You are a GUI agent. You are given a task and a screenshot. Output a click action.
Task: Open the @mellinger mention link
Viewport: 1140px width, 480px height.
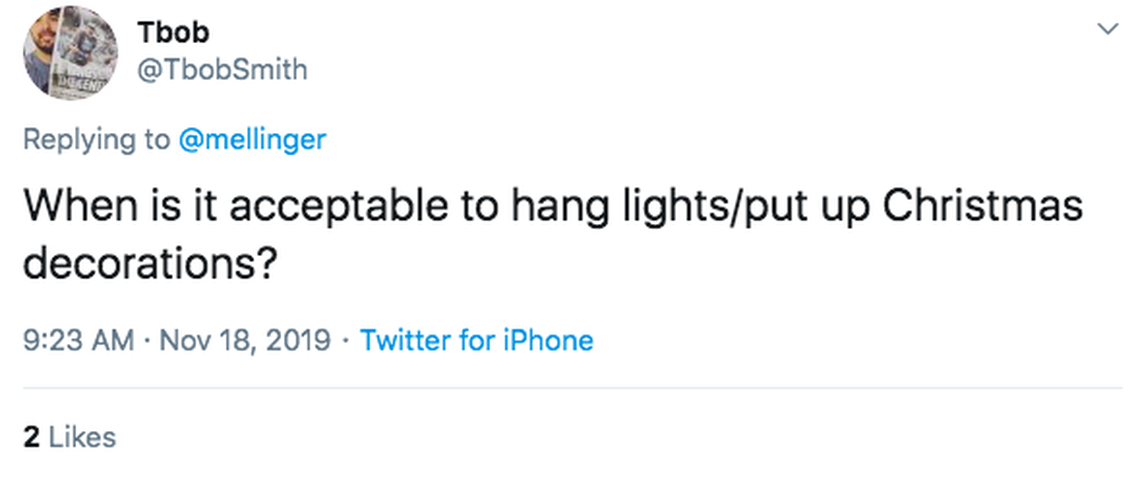click(252, 139)
